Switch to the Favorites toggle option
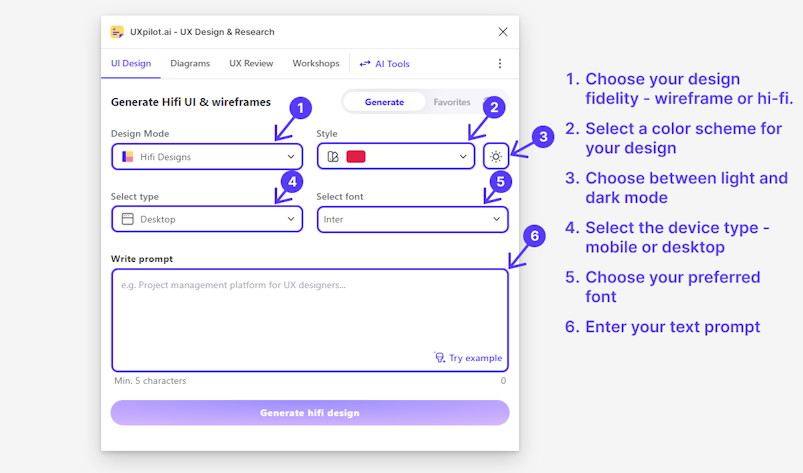This screenshot has height=473, width=803. [452, 102]
